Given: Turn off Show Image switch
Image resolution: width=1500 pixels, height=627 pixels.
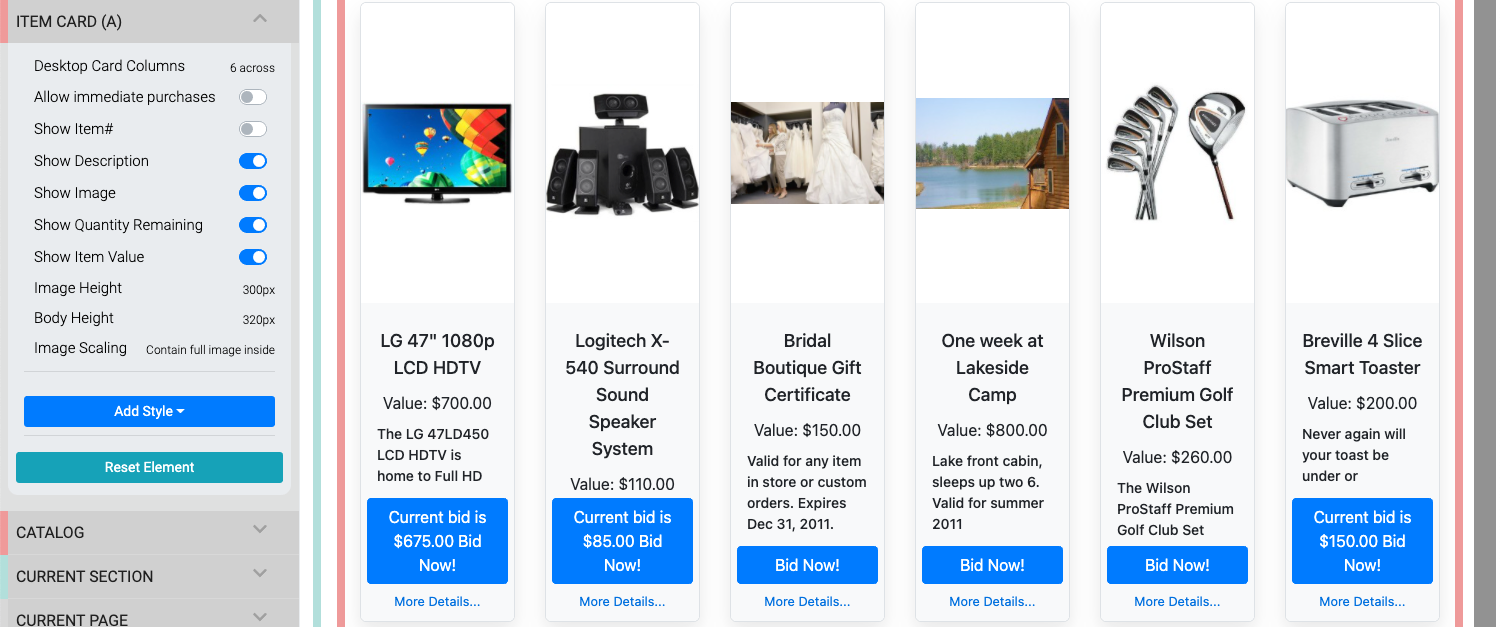Looking at the screenshot, I should pos(253,193).
